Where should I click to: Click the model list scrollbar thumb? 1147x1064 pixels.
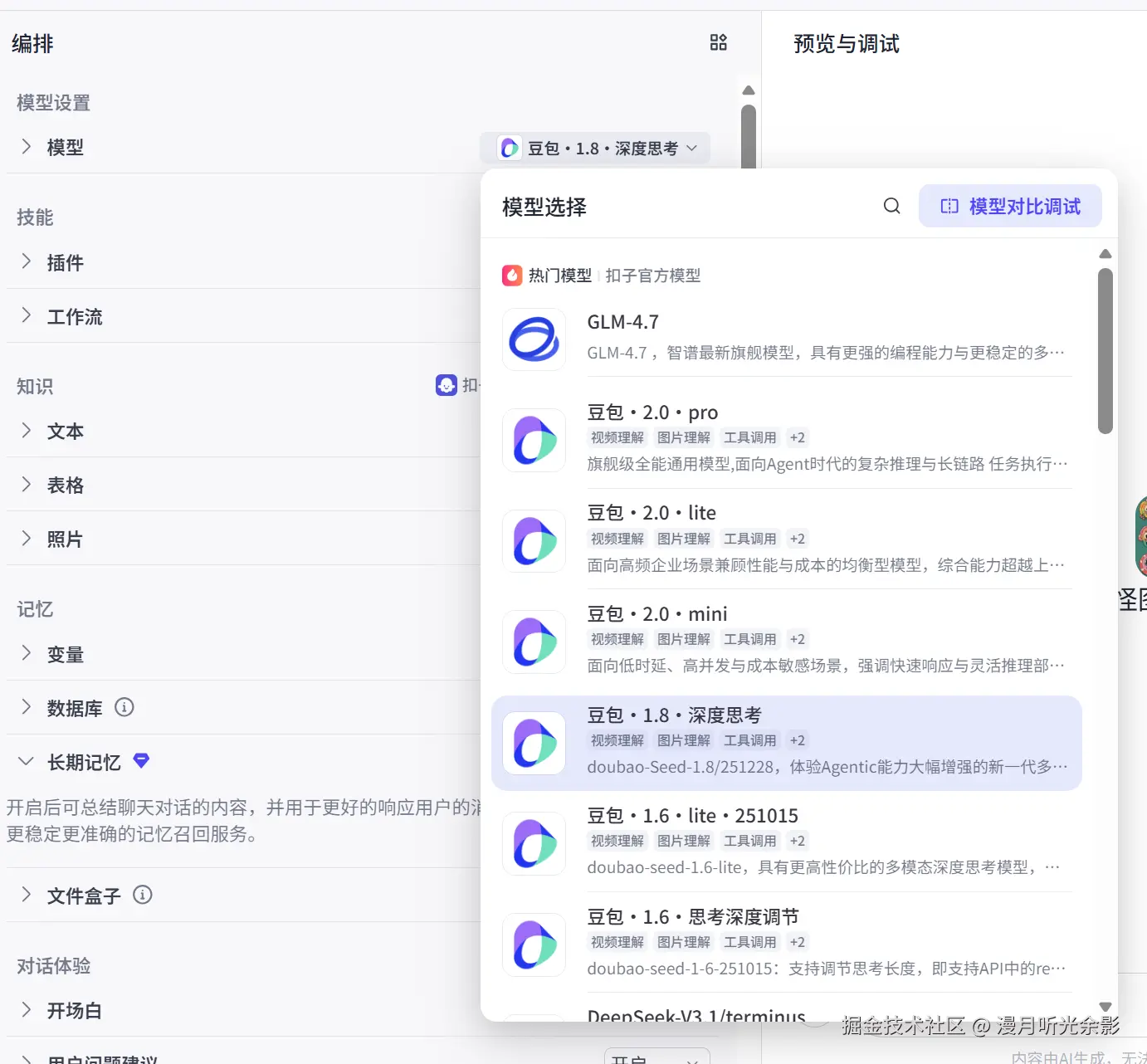coord(1105,350)
